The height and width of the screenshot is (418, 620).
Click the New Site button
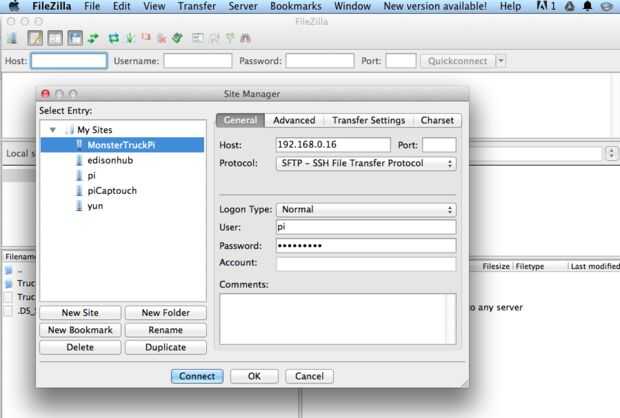(80, 312)
